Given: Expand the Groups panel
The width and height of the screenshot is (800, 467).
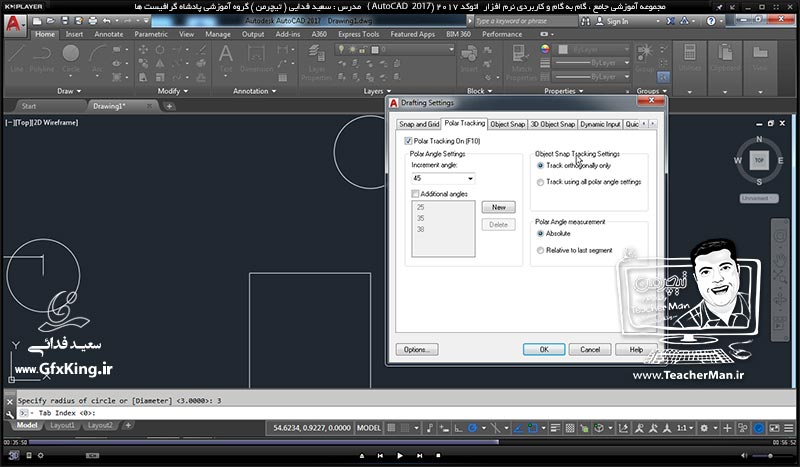Looking at the screenshot, I should (652, 91).
